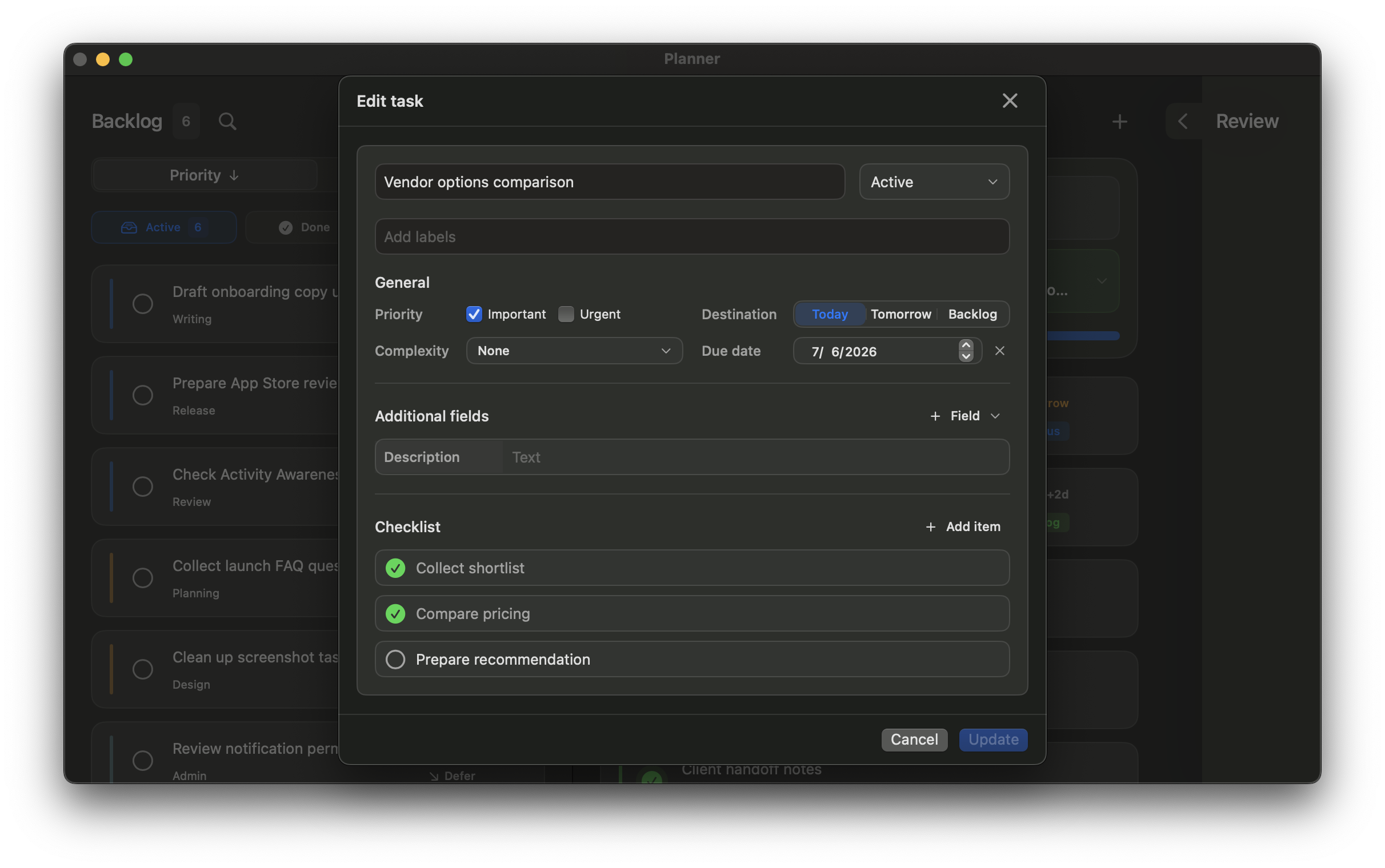Close the Edit task dialog with X

pos(1010,101)
